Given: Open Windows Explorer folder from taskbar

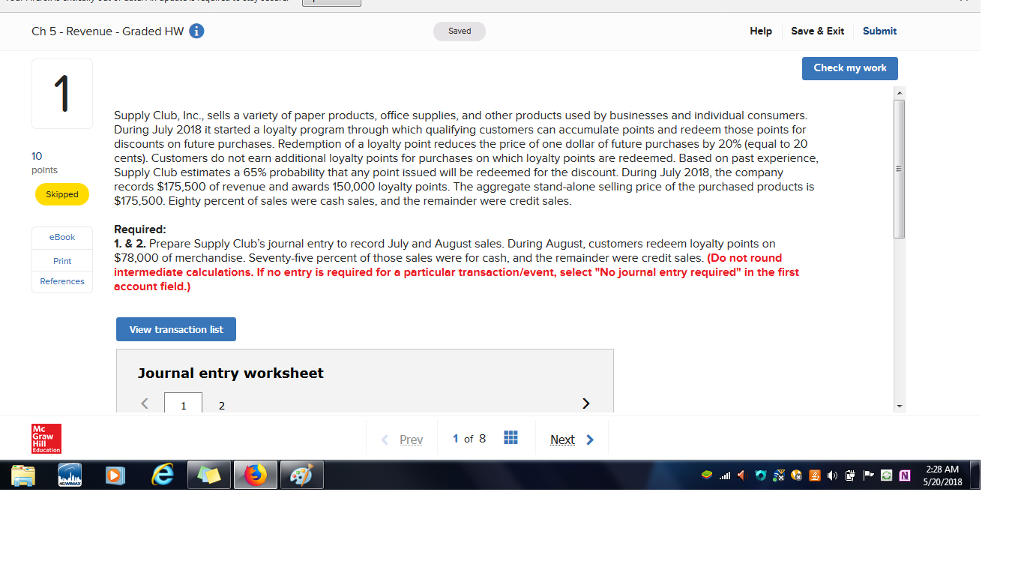Looking at the screenshot, I should coord(23,475).
